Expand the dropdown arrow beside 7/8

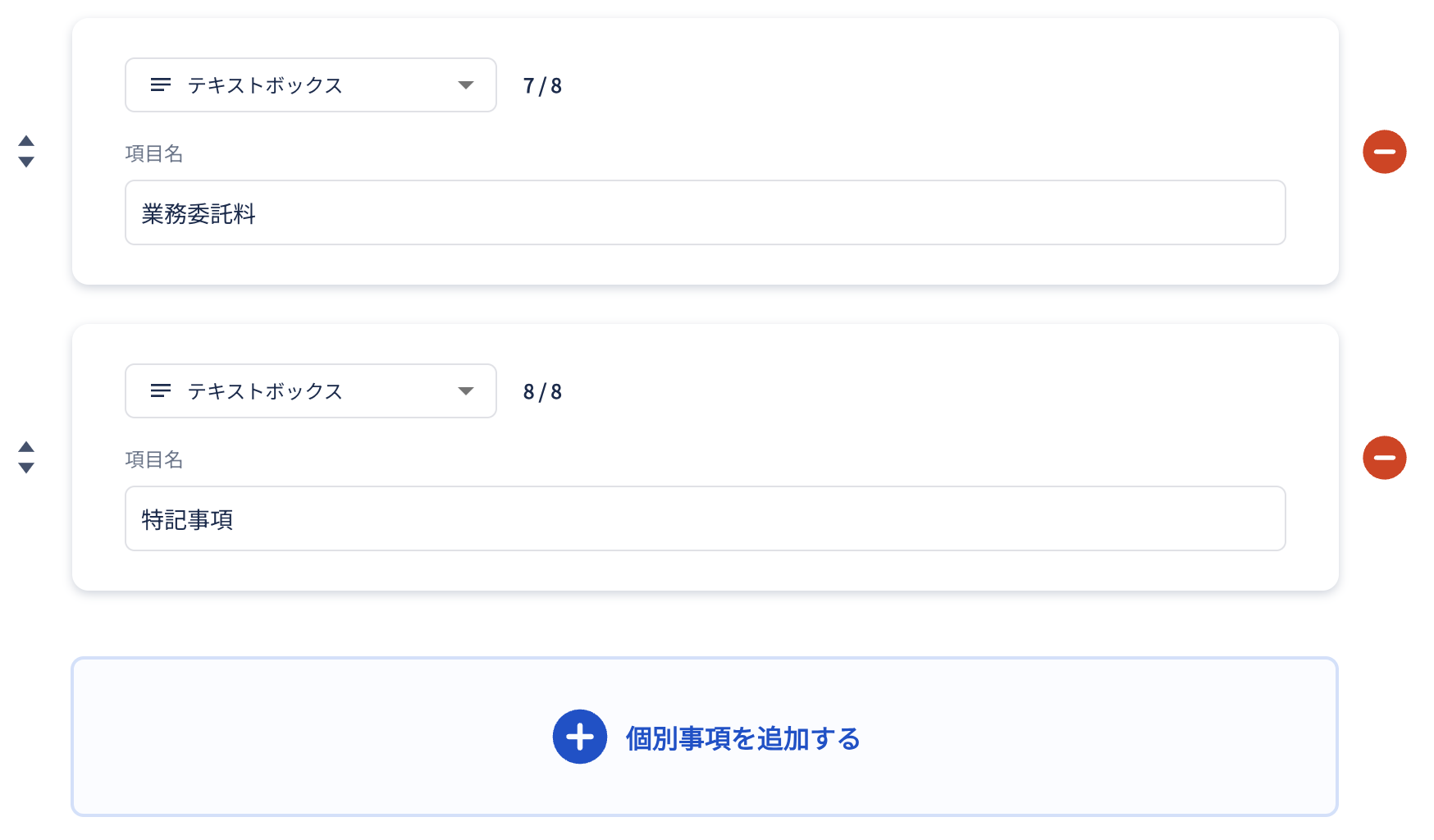click(466, 85)
